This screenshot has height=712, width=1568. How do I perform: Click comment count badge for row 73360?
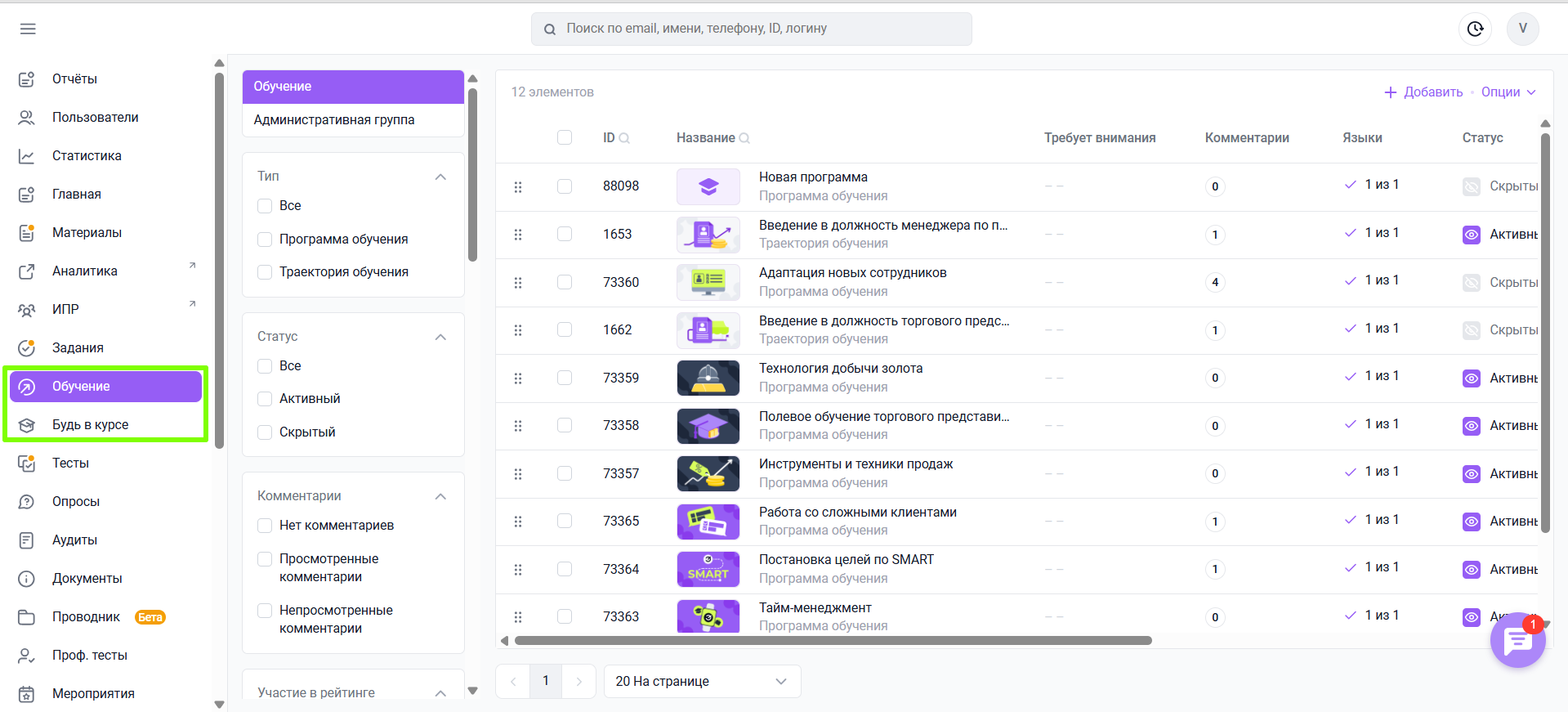(x=1215, y=283)
